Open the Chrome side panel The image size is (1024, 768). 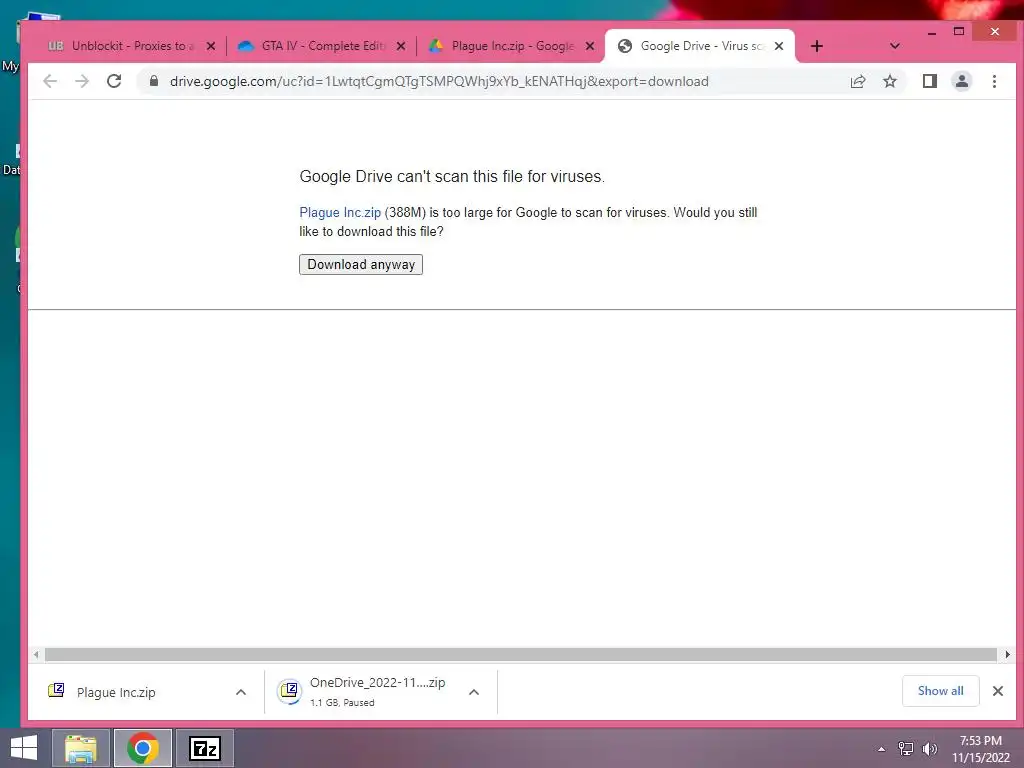pyautogui.click(x=929, y=81)
